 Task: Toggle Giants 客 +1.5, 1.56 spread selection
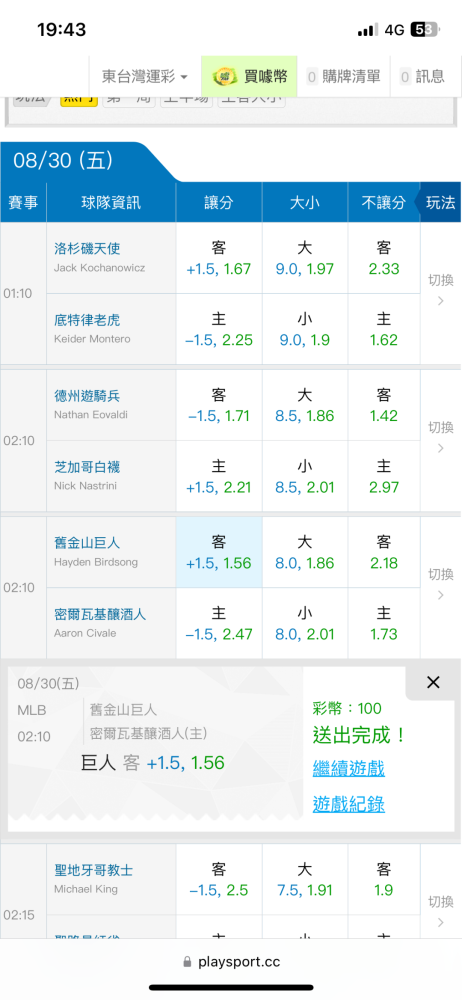click(x=219, y=552)
